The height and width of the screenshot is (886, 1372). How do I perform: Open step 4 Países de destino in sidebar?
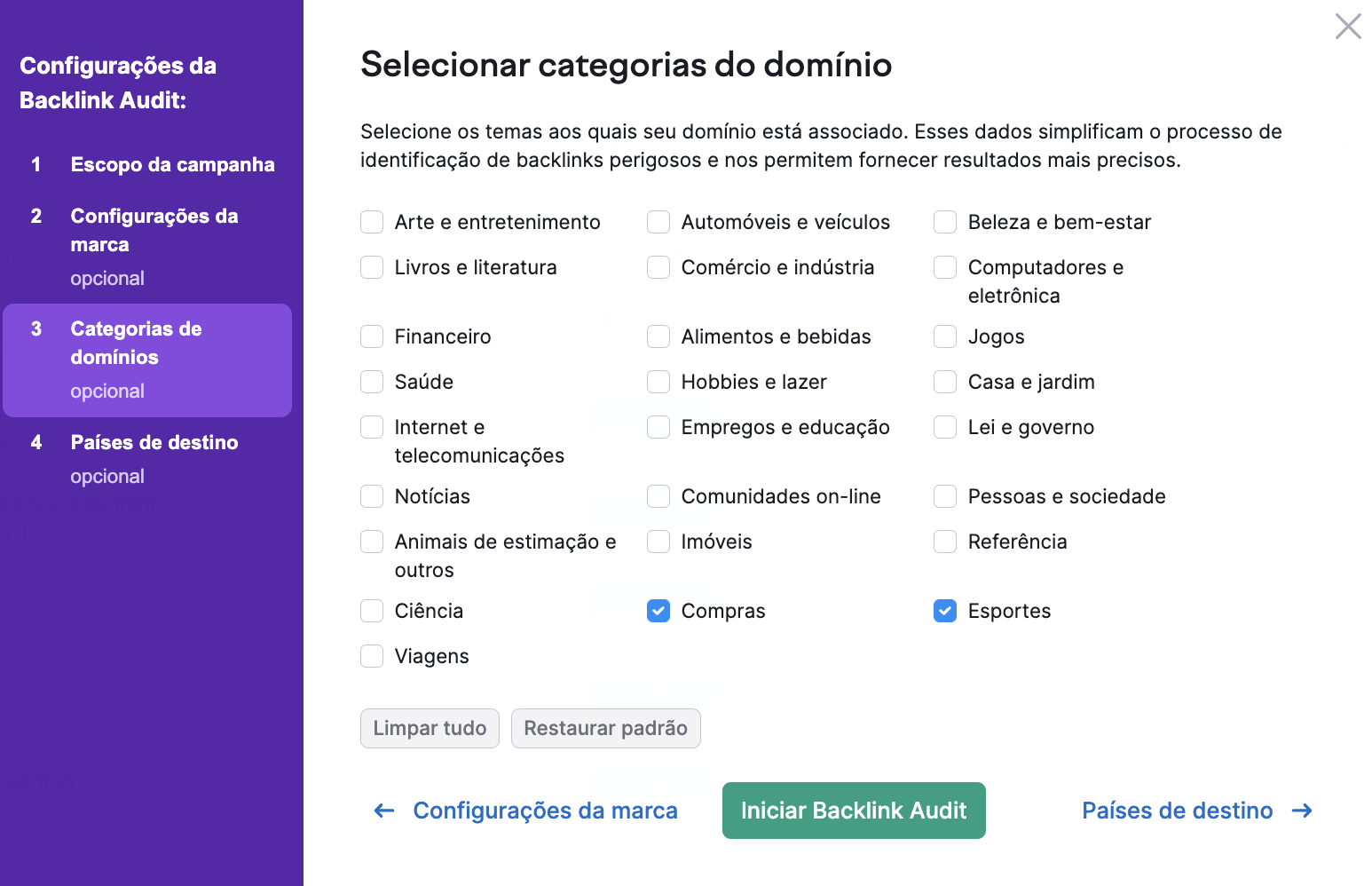pyautogui.click(x=147, y=458)
